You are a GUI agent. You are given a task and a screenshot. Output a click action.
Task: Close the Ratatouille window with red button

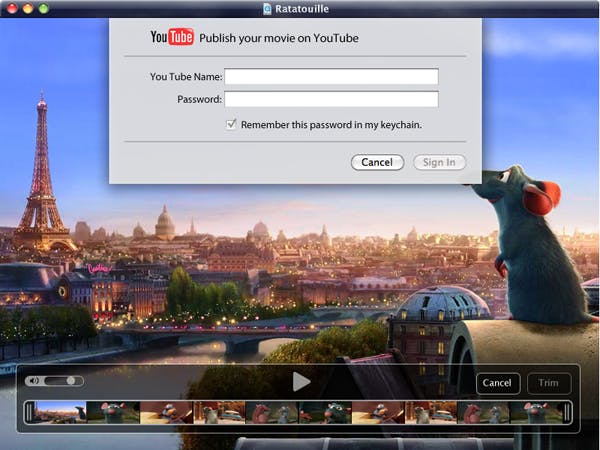point(12,8)
